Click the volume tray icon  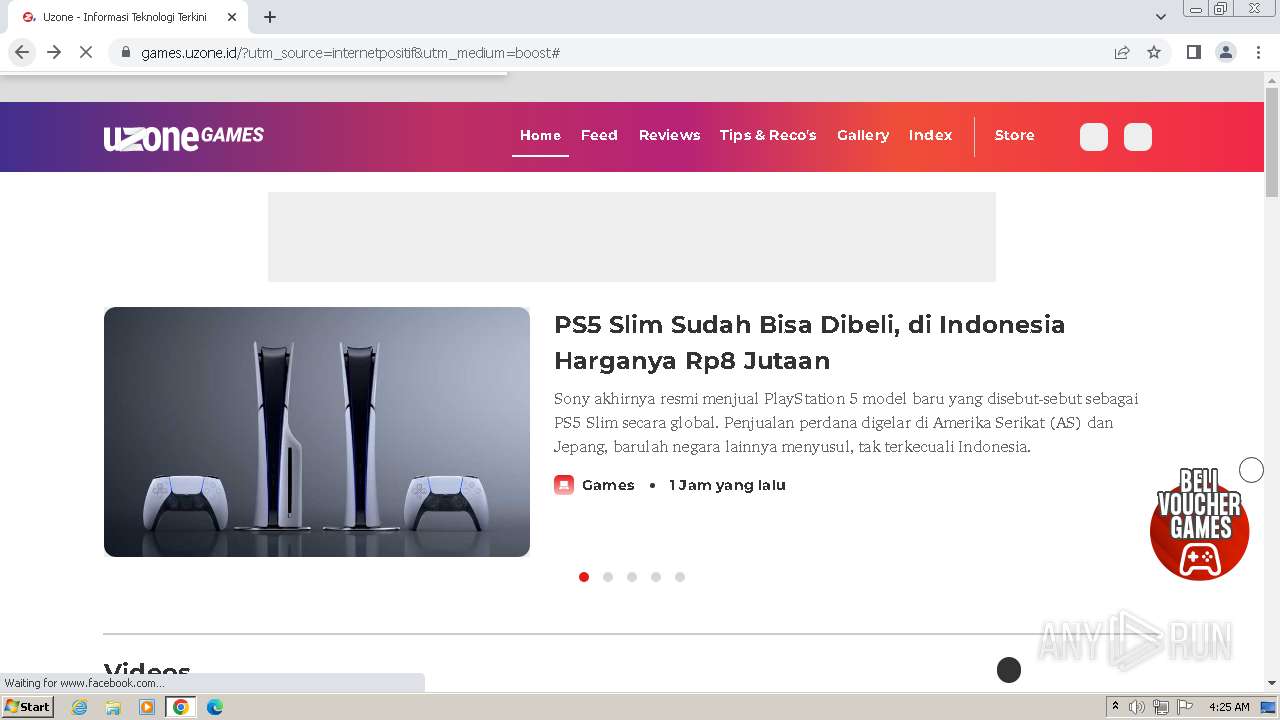[1137, 707]
